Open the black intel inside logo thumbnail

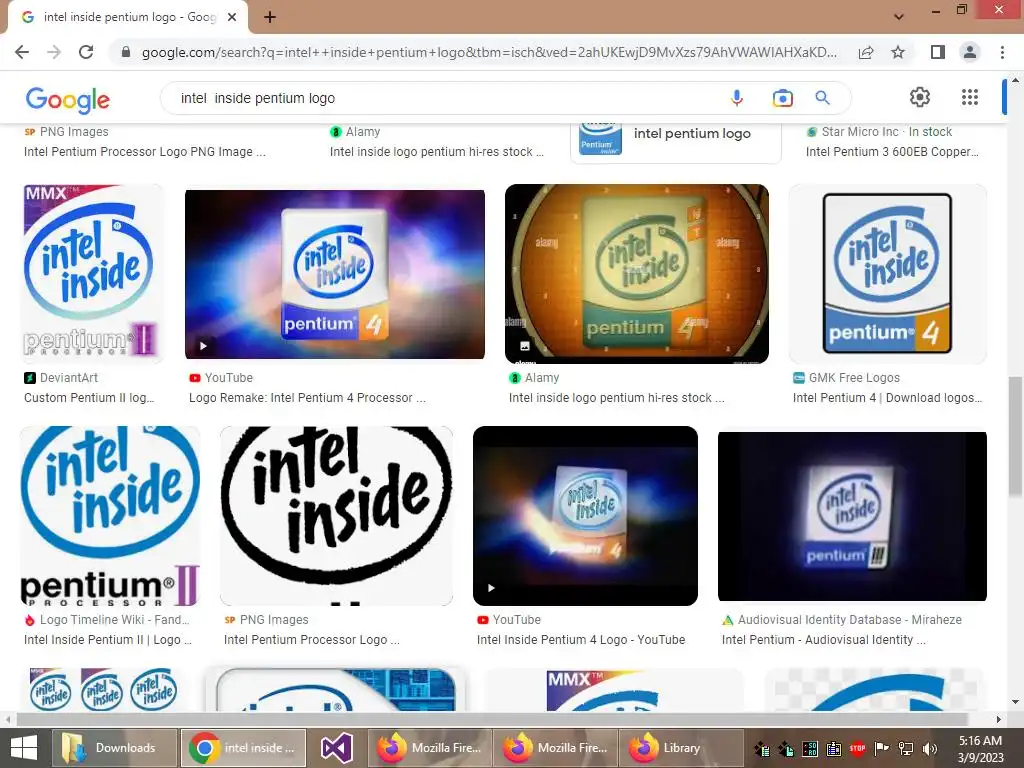coord(336,516)
